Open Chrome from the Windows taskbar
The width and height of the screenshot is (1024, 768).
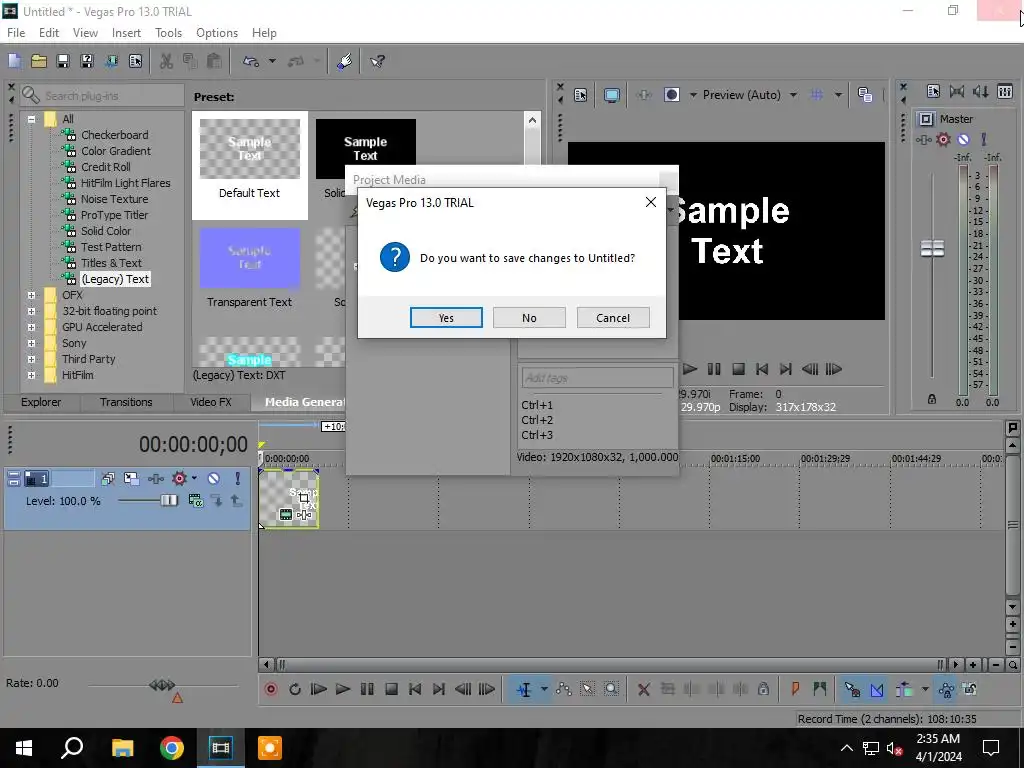click(x=172, y=748)
